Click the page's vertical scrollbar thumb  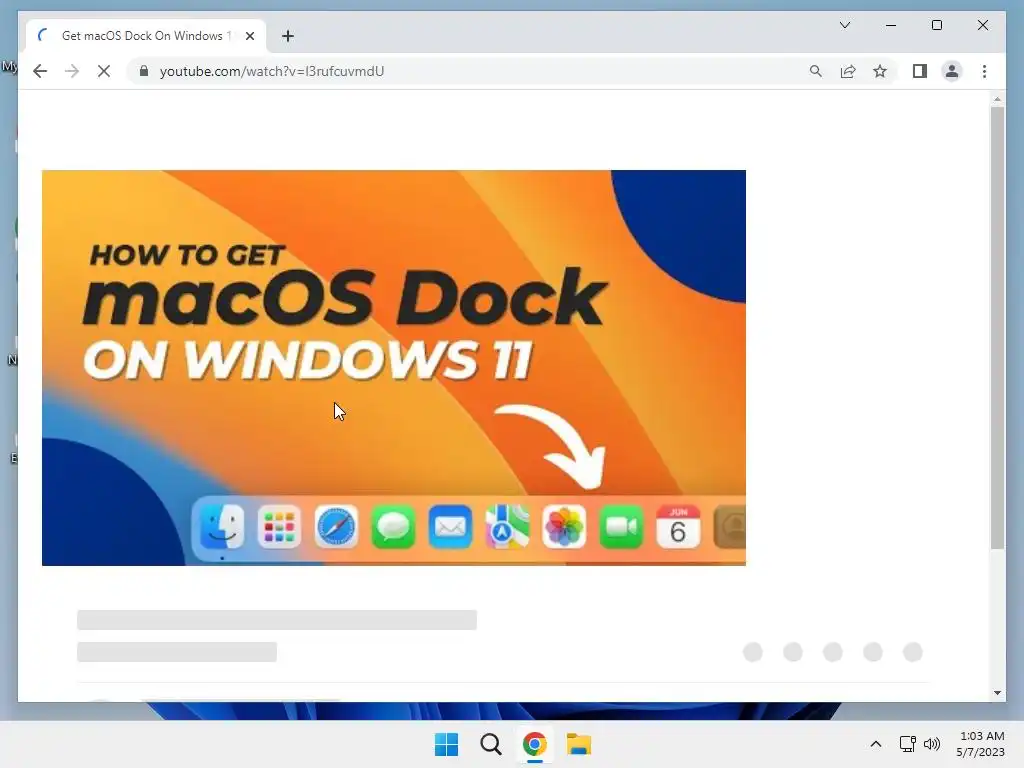pos(997,328)
